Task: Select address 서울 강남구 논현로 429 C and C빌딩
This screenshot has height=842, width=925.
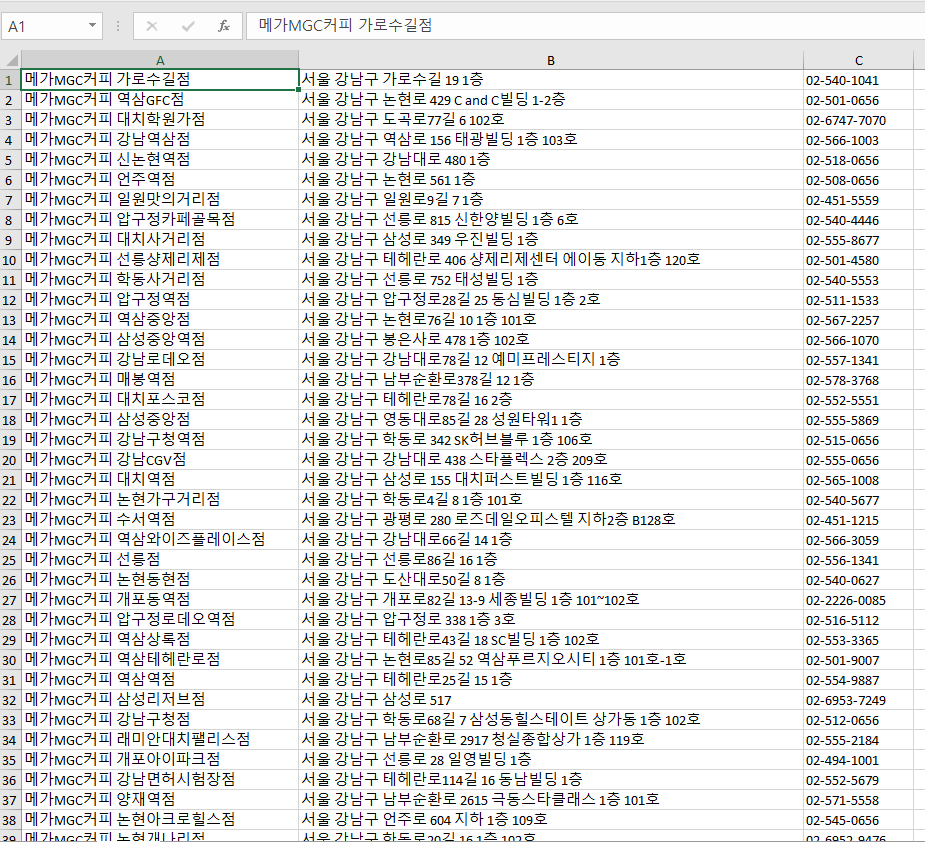Action: point(551,100)
